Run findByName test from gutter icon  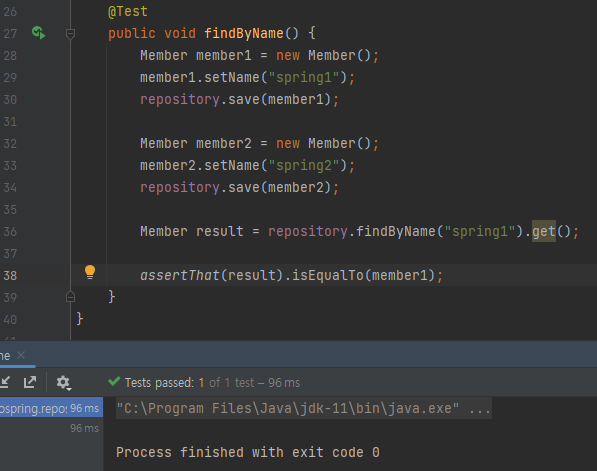(x=38, y=33)
